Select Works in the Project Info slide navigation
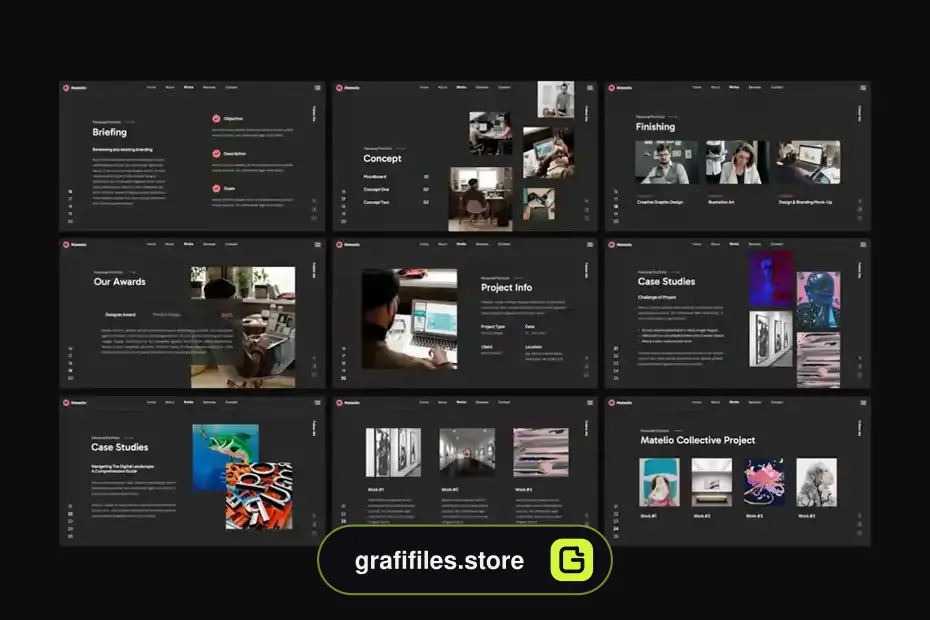The width and height of the screenshot is (930, 620). (x=461, y=244)
